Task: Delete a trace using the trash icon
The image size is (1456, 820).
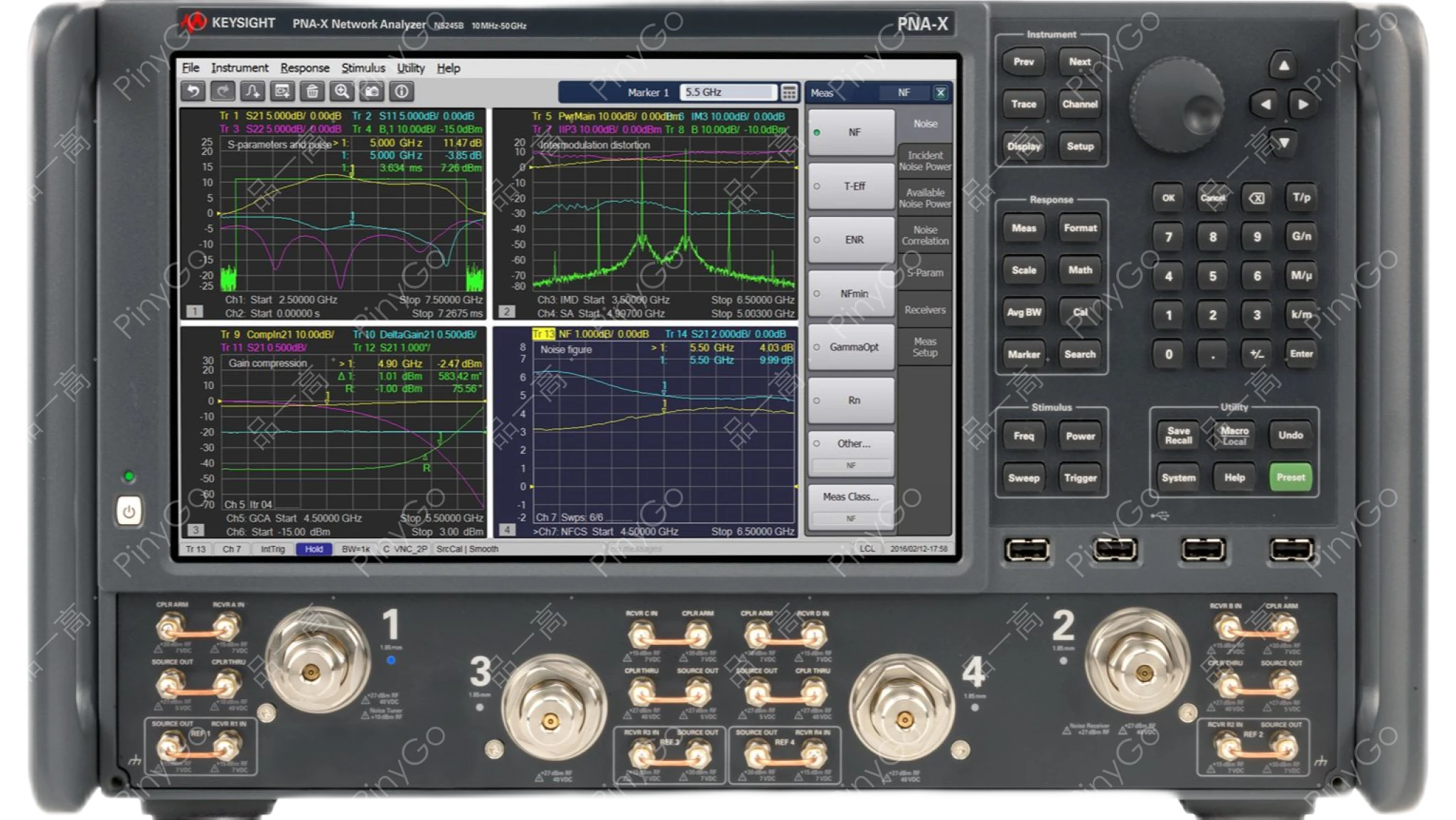Action: coord(312,91)
